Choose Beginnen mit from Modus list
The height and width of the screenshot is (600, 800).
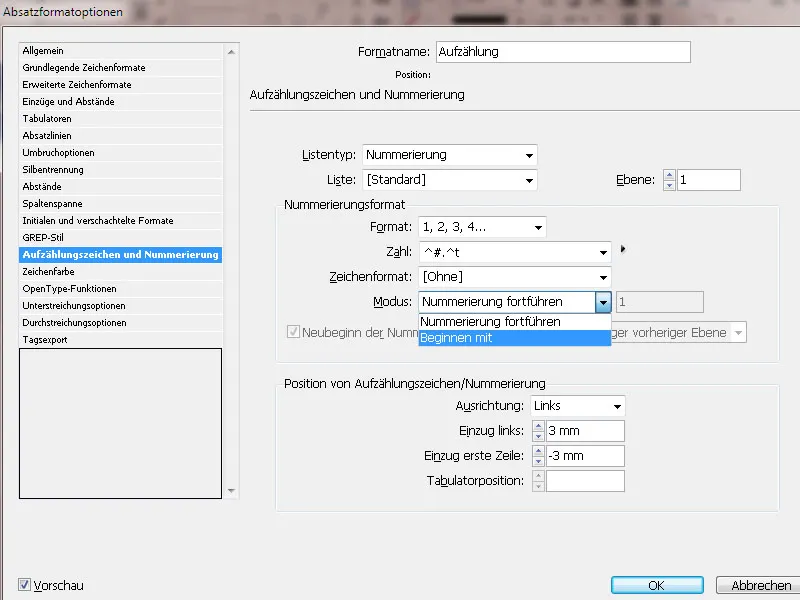pyautogui.click(x=514, y=338)
